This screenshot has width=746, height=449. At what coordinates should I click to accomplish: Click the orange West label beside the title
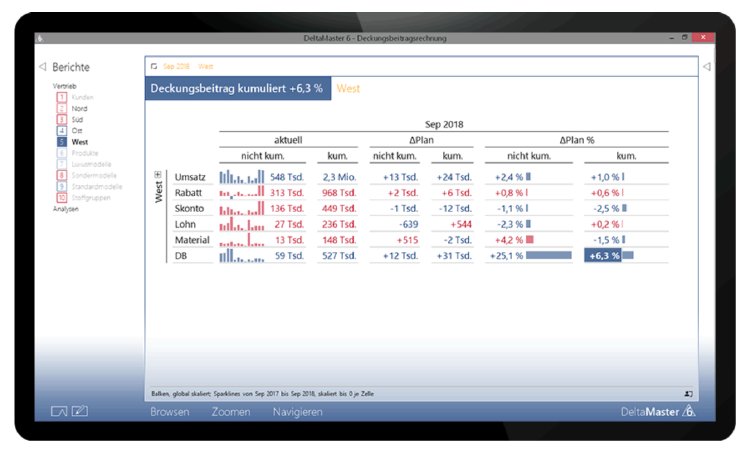pyautogui.click(x=348, y=88)
